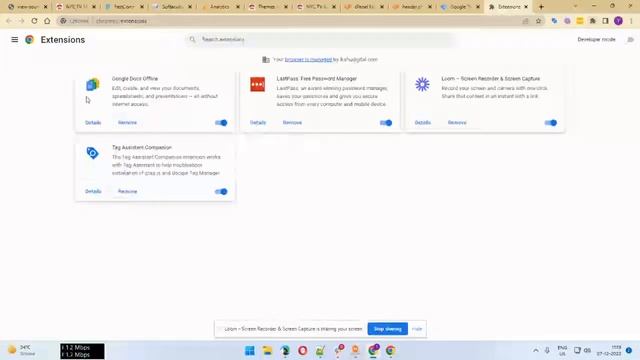Click the search magnifier icon

[192, 39]
